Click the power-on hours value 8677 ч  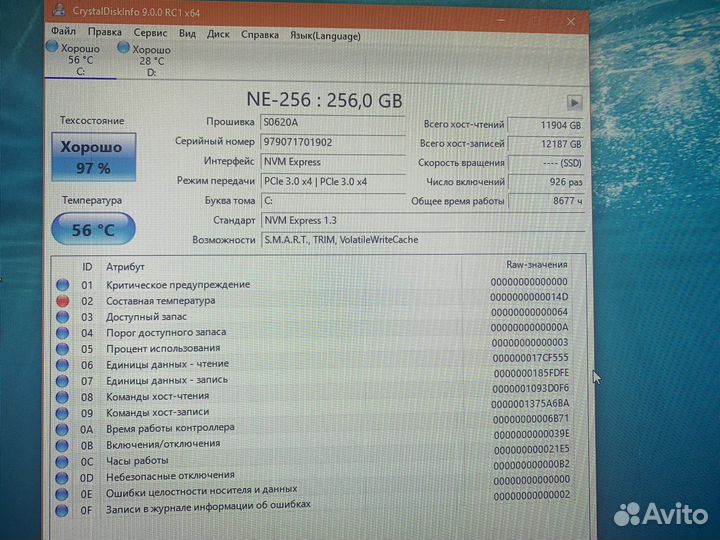[546, 201]
